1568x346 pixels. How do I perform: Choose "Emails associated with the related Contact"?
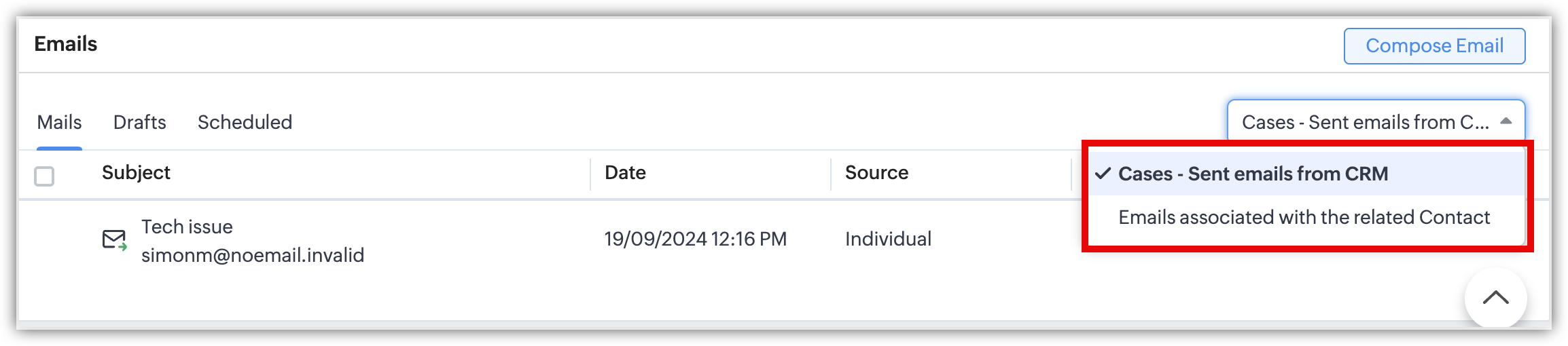[1304, 217]
